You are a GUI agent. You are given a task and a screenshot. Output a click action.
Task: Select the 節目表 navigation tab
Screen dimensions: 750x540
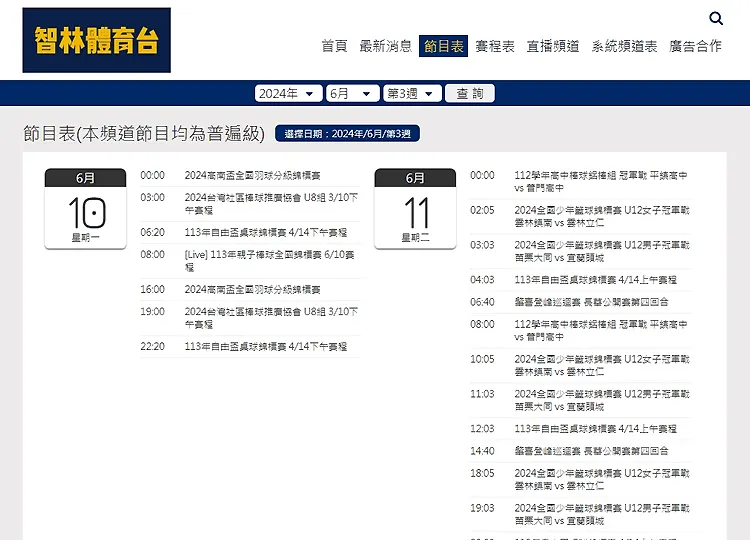443,46
